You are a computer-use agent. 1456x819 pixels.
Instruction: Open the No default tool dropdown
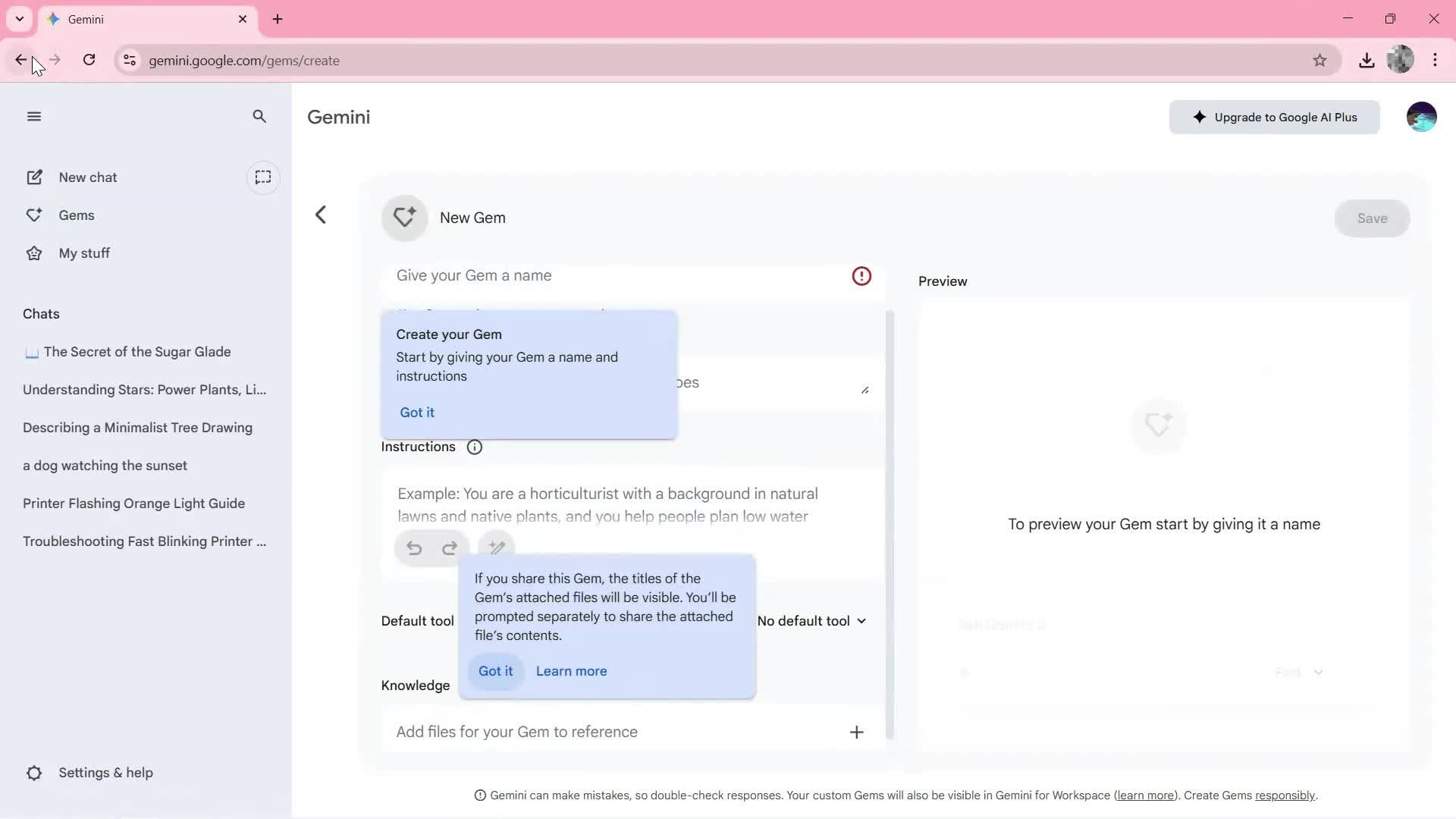click(811, 620)
